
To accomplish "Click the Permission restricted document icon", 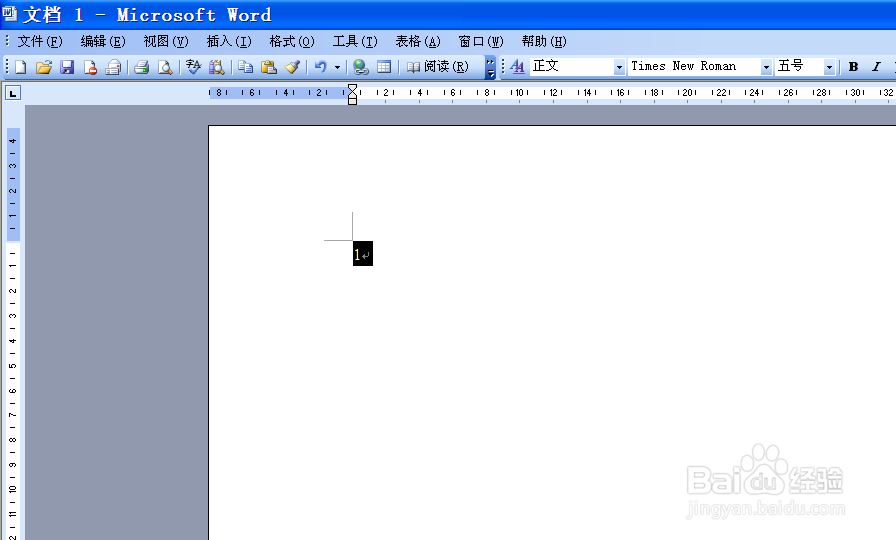I will 90,67.
